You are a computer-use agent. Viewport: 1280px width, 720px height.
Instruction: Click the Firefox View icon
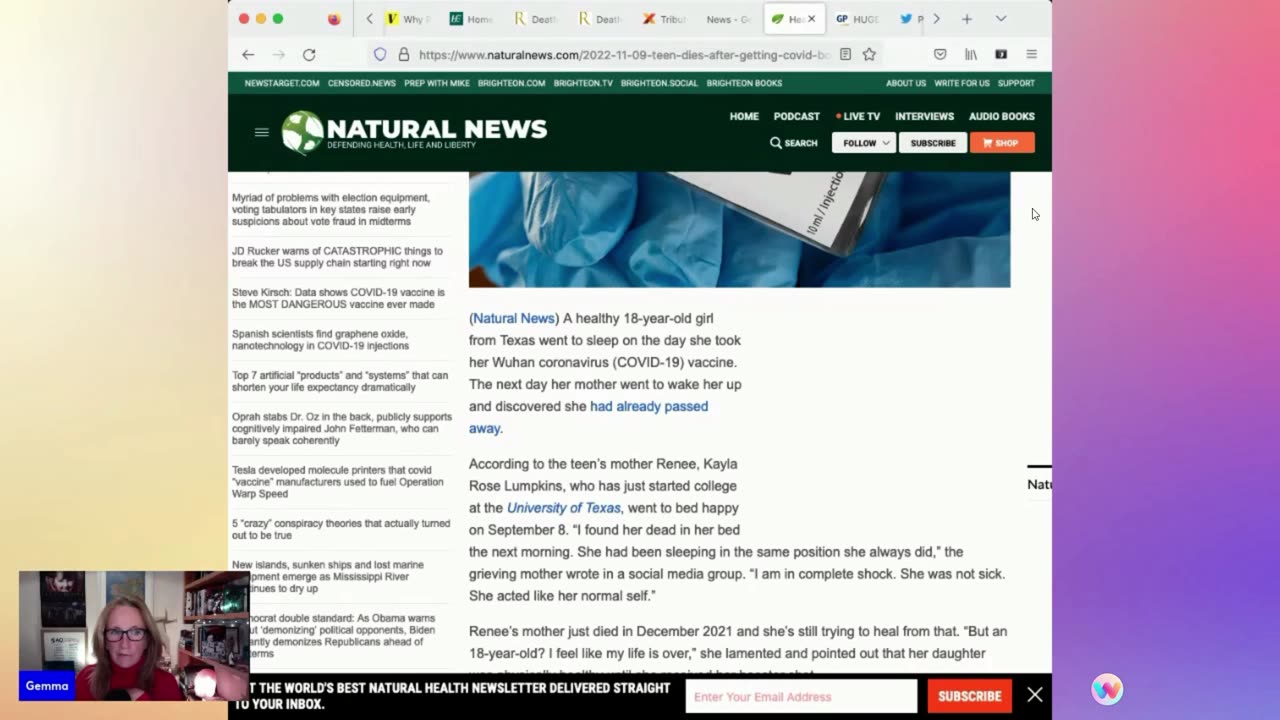334,19
